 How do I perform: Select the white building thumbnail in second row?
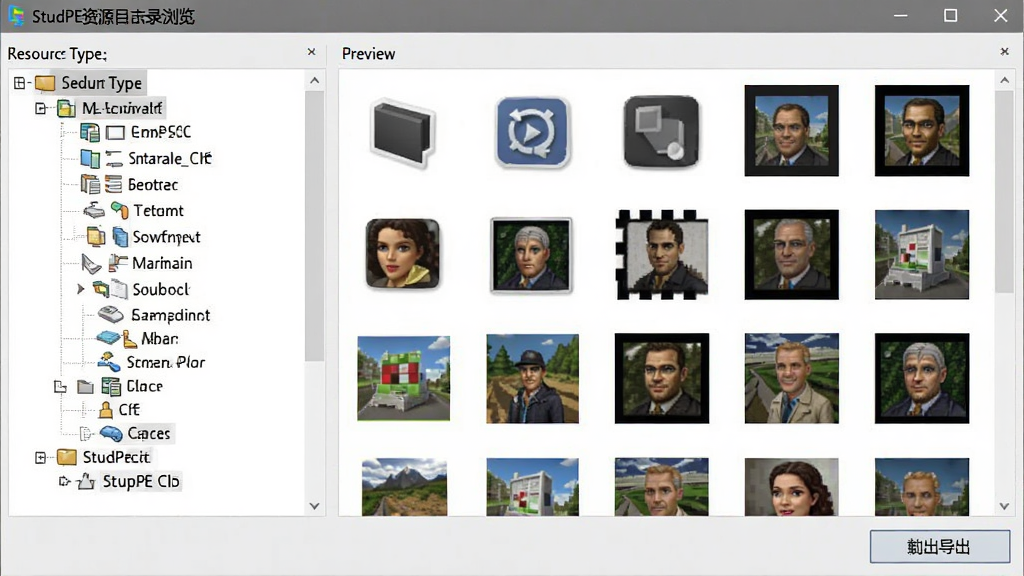point(922,254)
